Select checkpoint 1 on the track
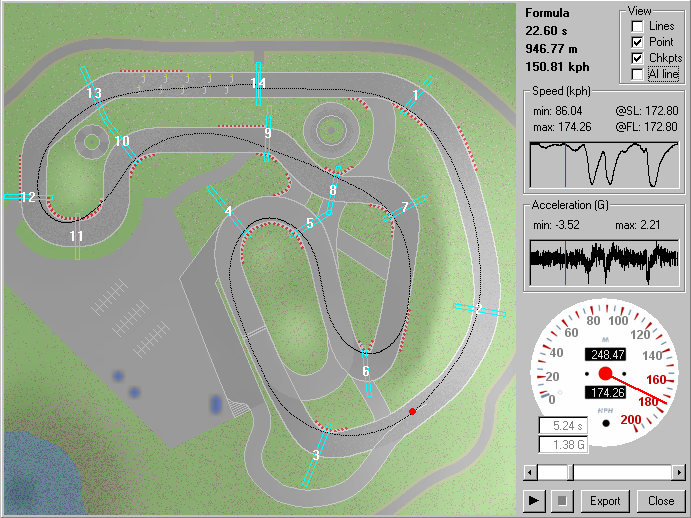 click(416, 94)
